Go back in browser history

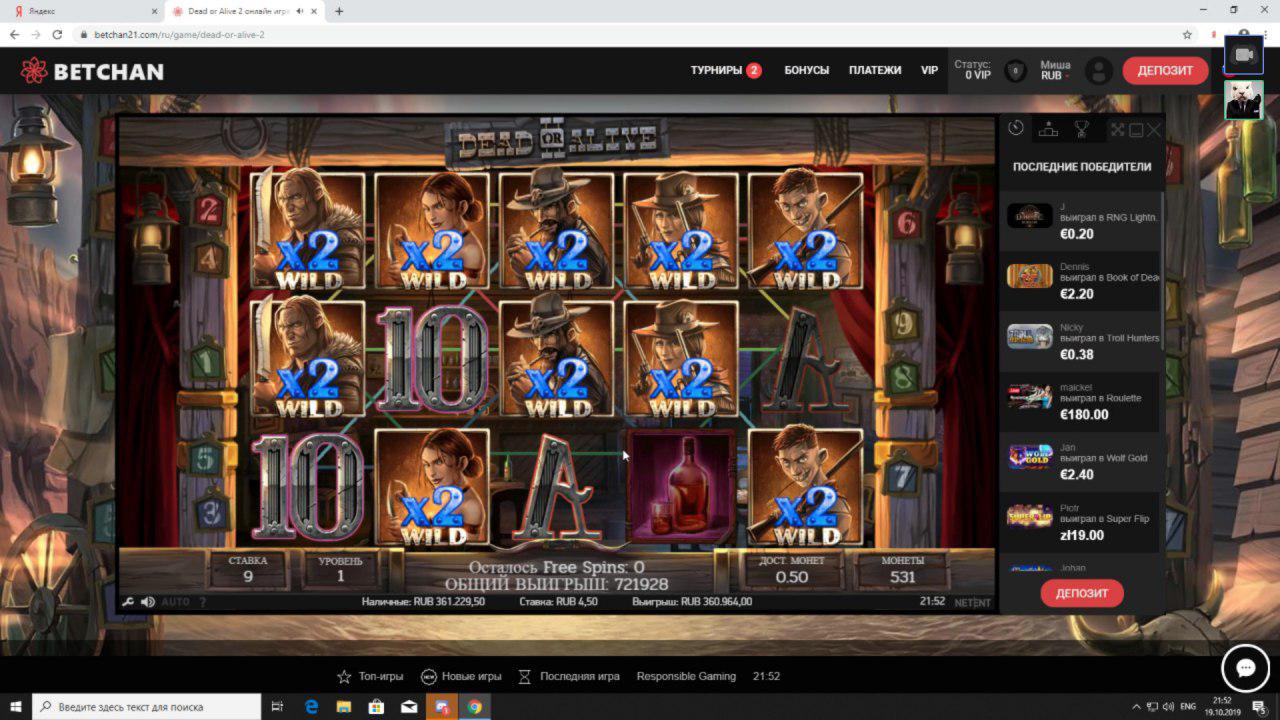coord(14,34)
